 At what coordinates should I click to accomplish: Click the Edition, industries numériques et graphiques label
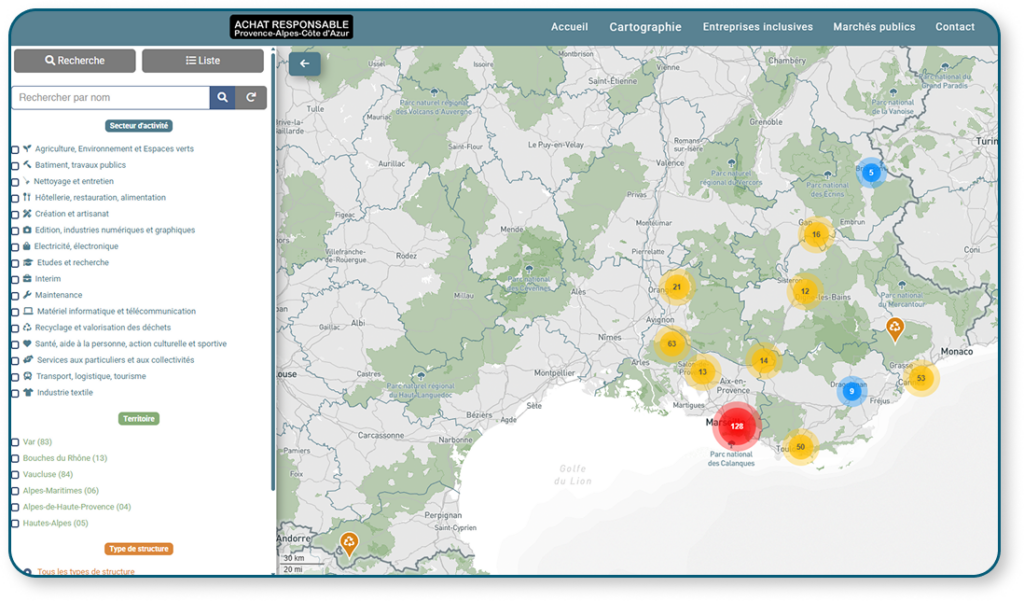[x=115, y=230]
